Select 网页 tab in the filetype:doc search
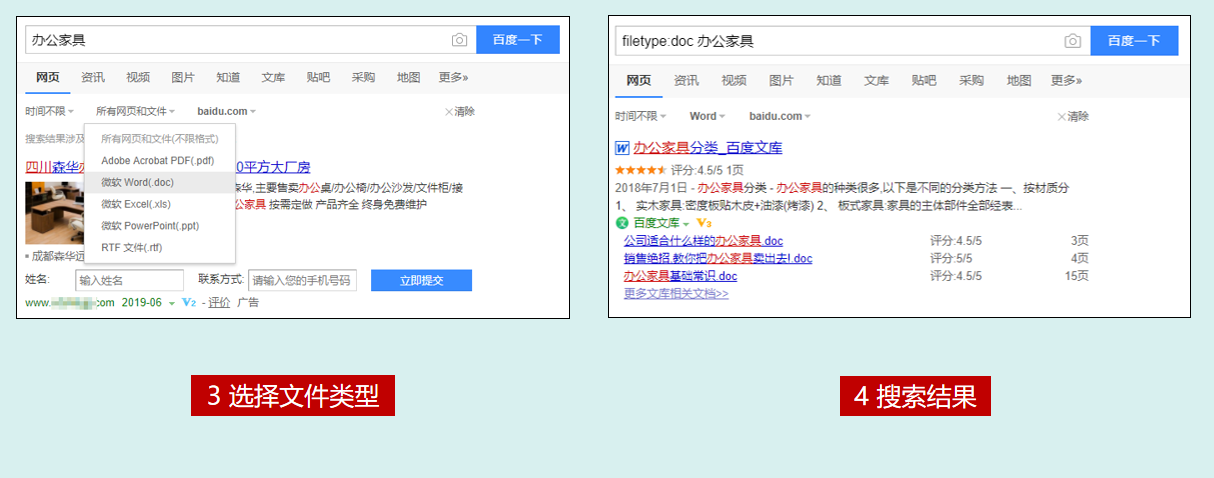Image resolution: width=1214 pixels, height=478 pixels. click(x=638, y=81)
